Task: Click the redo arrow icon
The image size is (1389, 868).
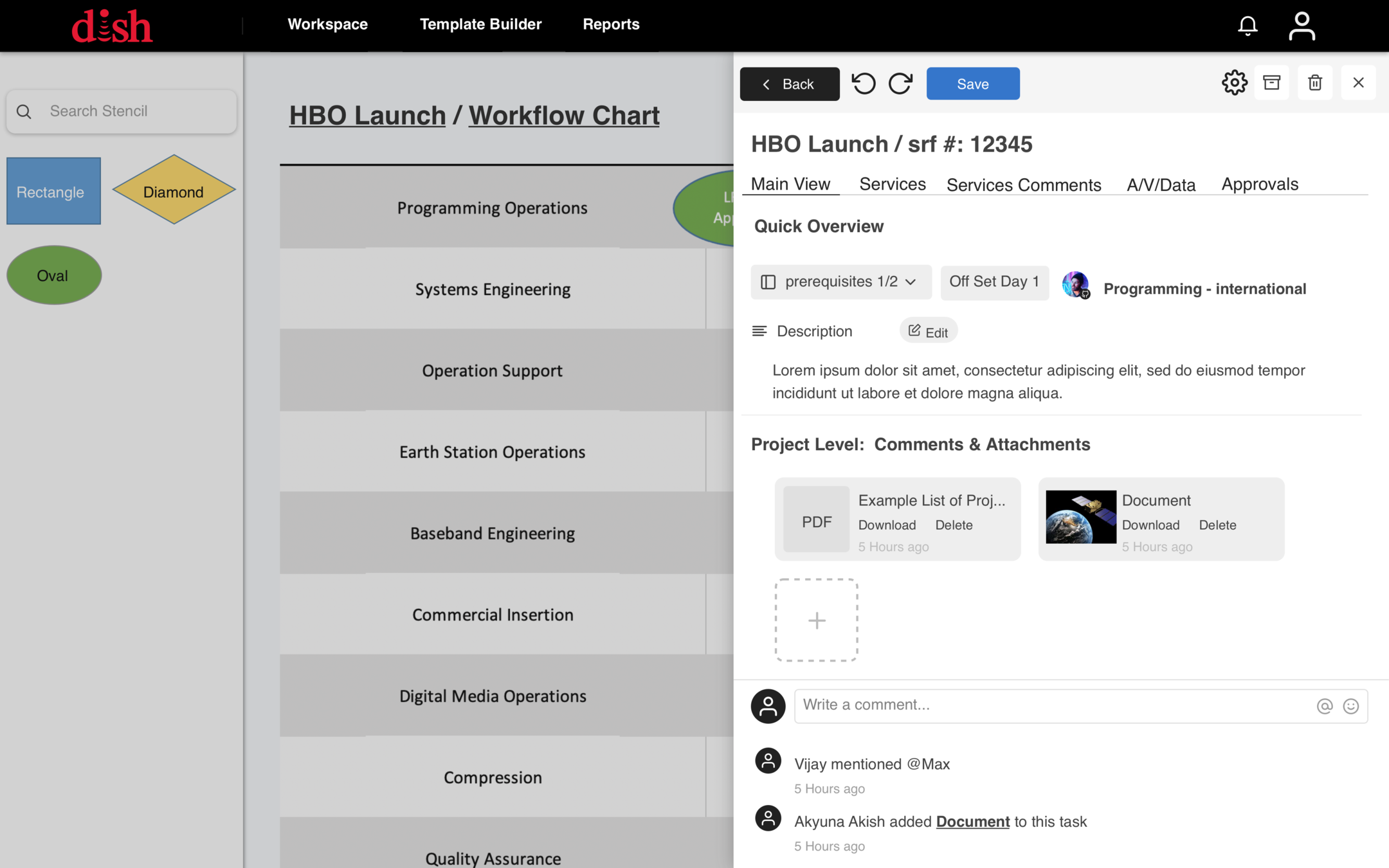Action: [900, 84]
